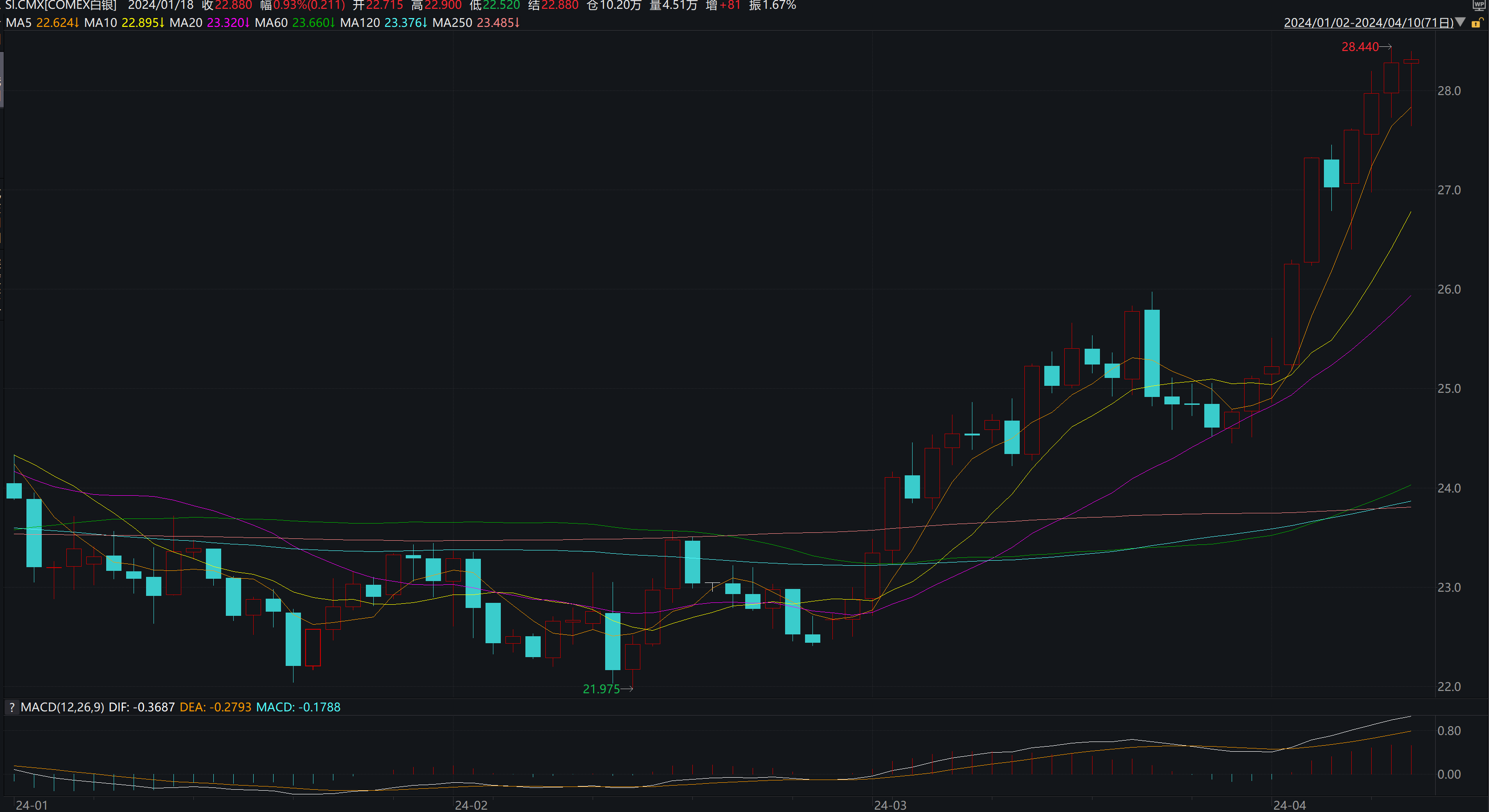Click the 2024/01/02-2024/04/10 date range link

[1368, 23]
